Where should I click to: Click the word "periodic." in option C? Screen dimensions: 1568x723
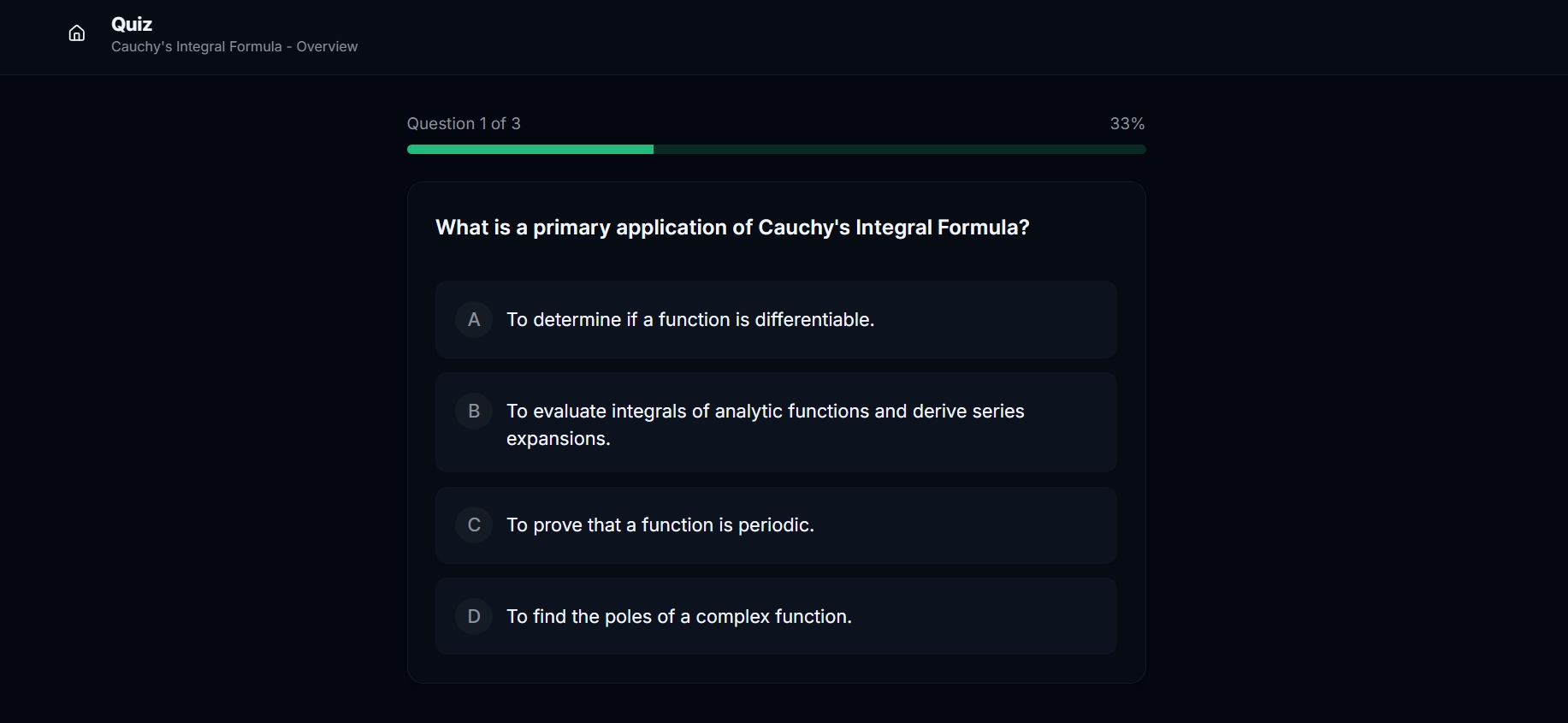(x=776, y=525)
